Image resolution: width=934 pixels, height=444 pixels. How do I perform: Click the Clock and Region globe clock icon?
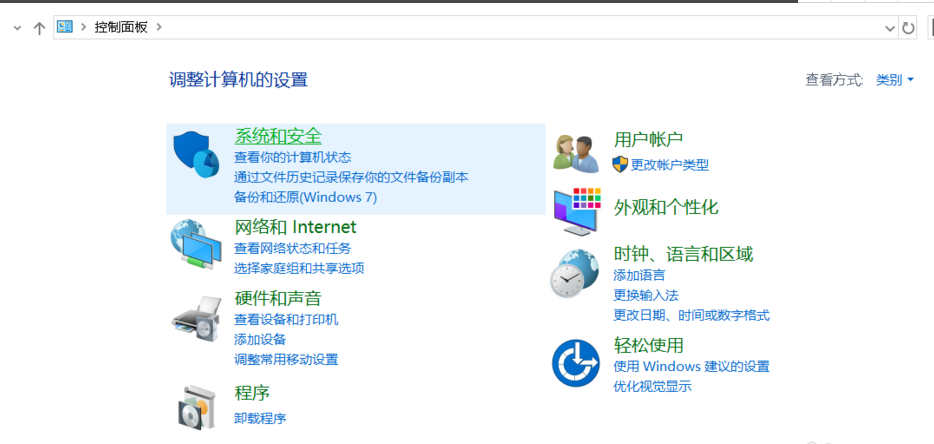click(x=576, y=273)
